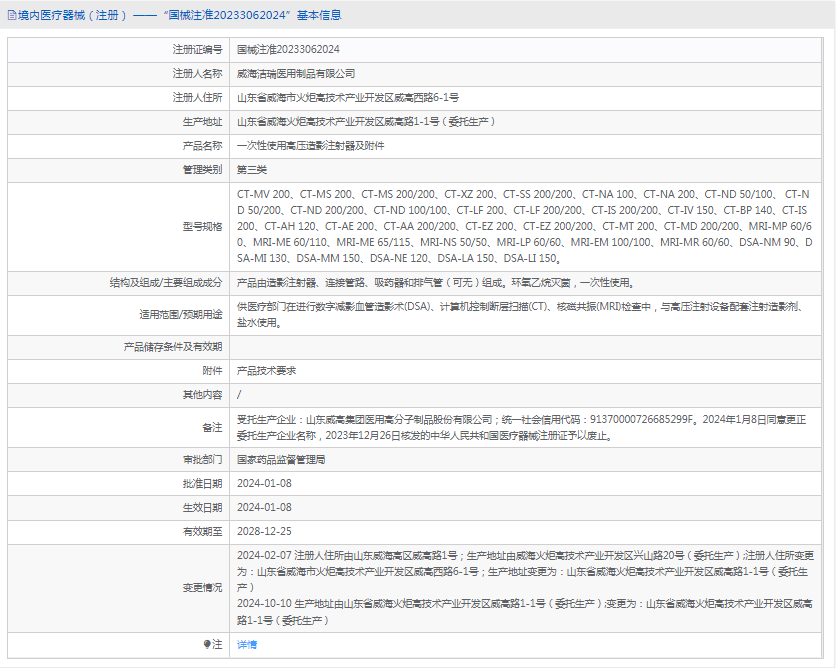
Task: Select the registrant name 威海洁瑞医用制品有限公司
Action: point(296,74)
